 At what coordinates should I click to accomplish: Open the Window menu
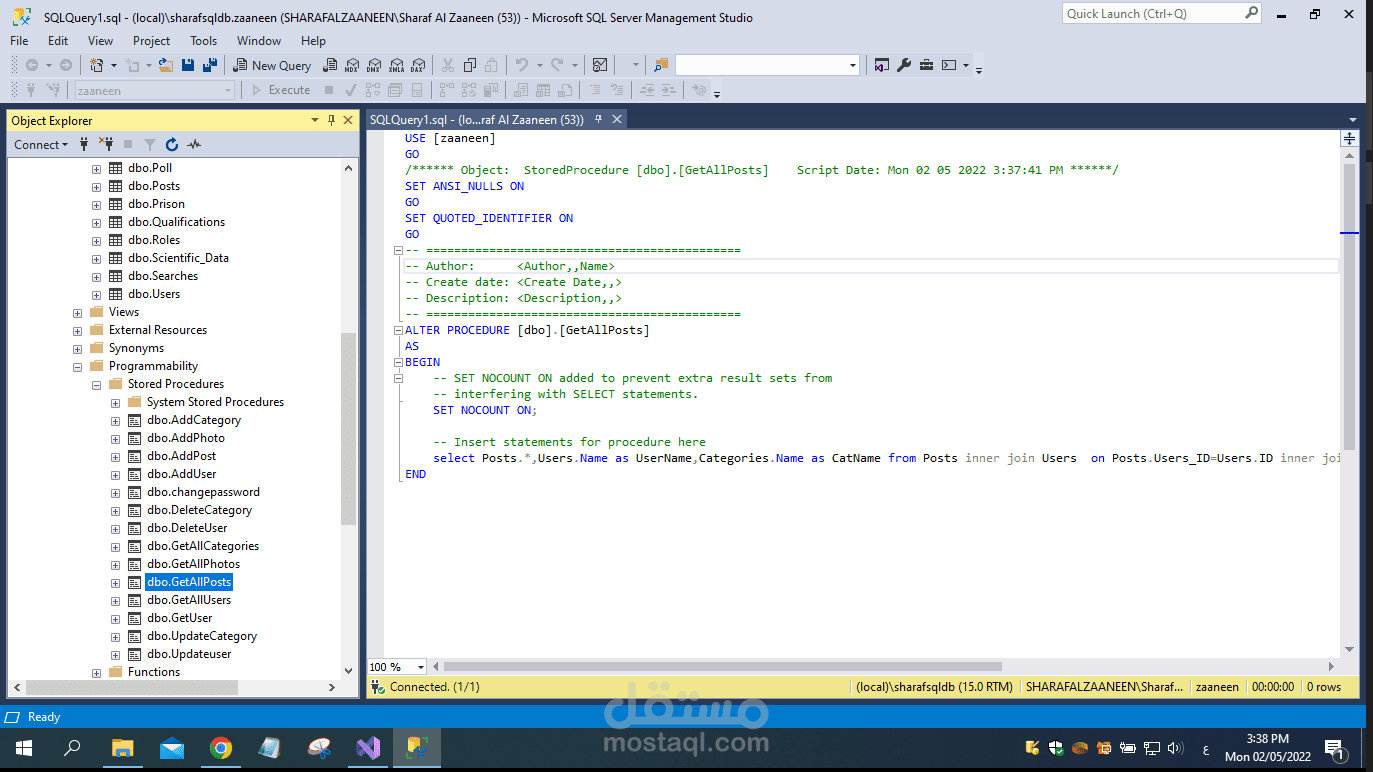(x=259, y=41)
